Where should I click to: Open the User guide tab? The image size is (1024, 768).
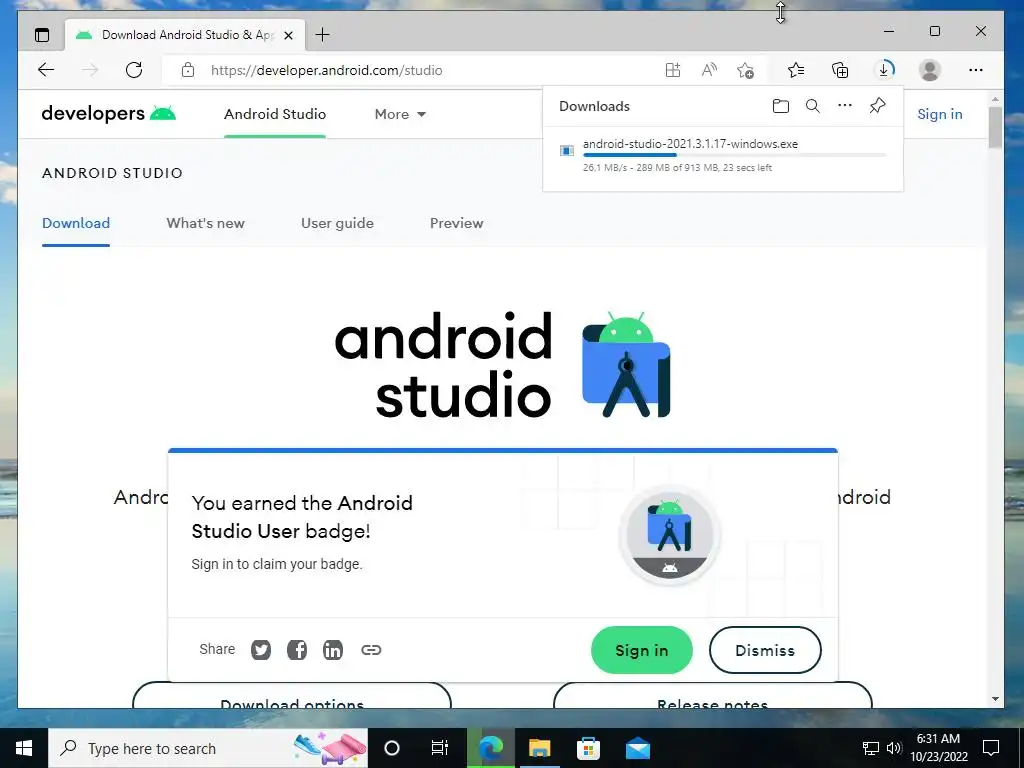337,223
